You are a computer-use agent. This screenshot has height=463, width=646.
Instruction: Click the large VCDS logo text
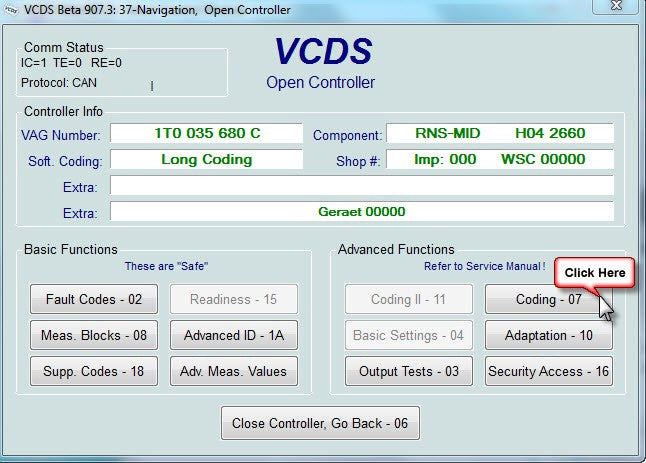click(323, 51)
